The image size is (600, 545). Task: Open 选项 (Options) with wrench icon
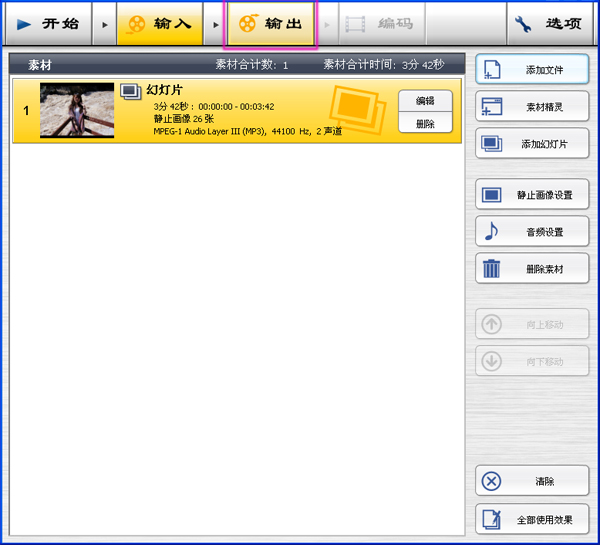coord(550,24)
